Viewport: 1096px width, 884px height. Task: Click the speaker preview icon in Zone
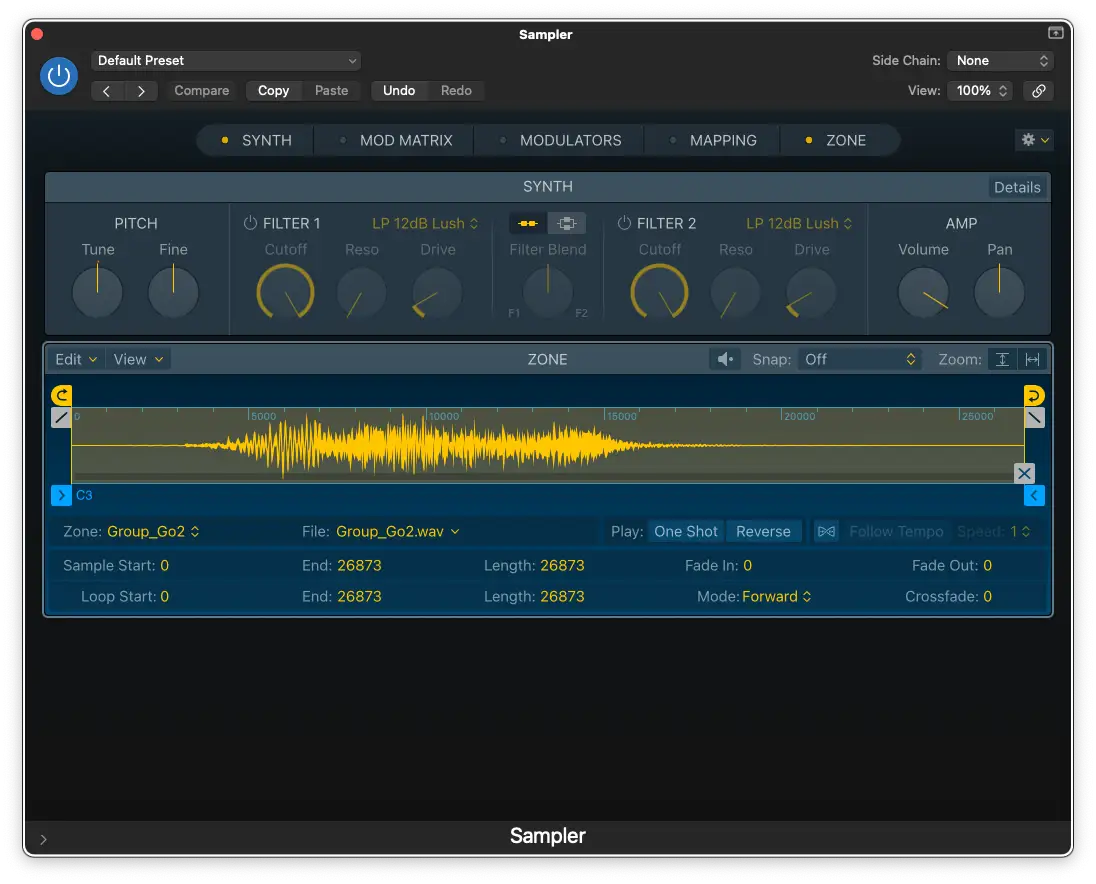(x=726, y=359)
